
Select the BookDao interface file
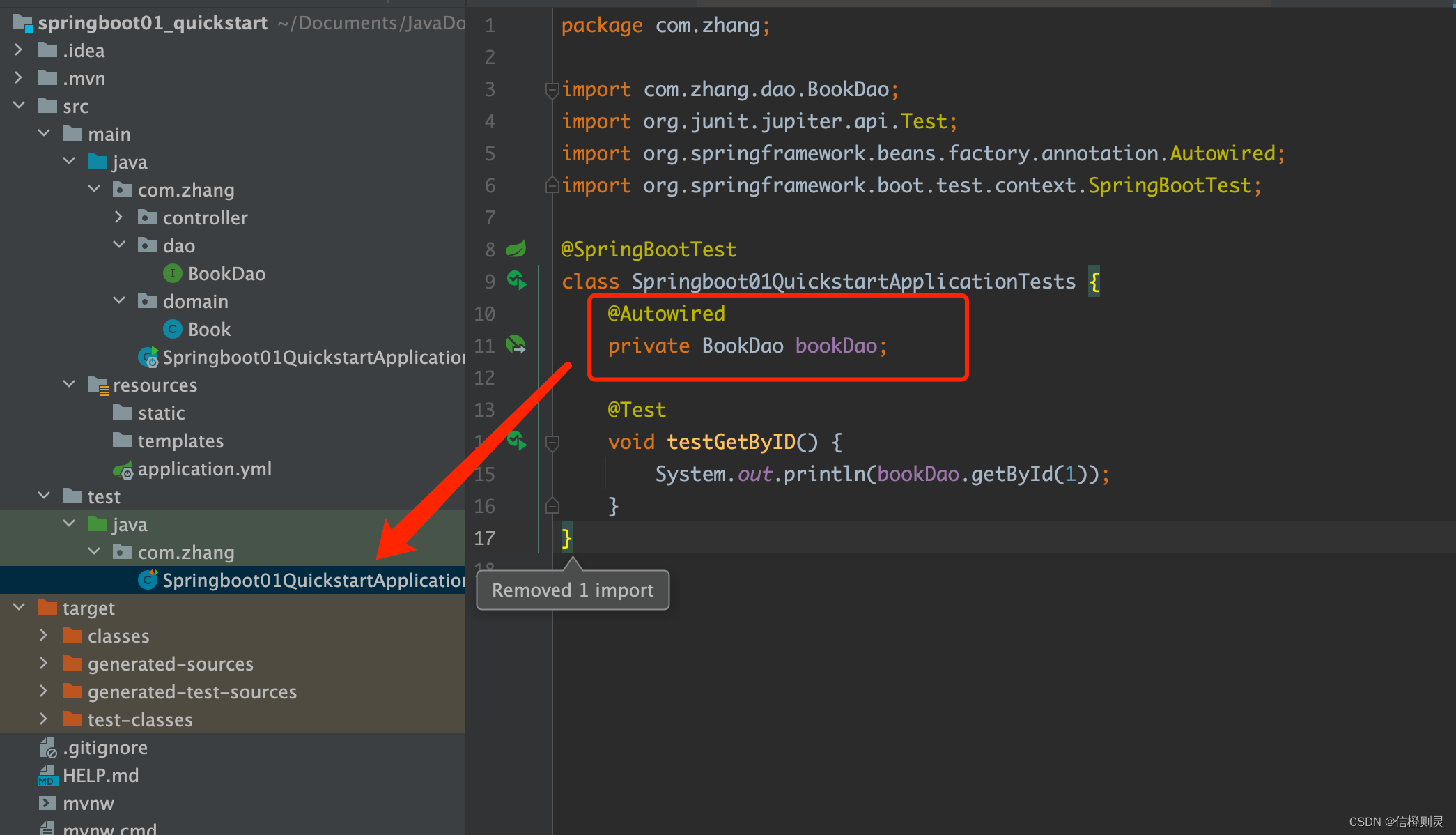226,274
